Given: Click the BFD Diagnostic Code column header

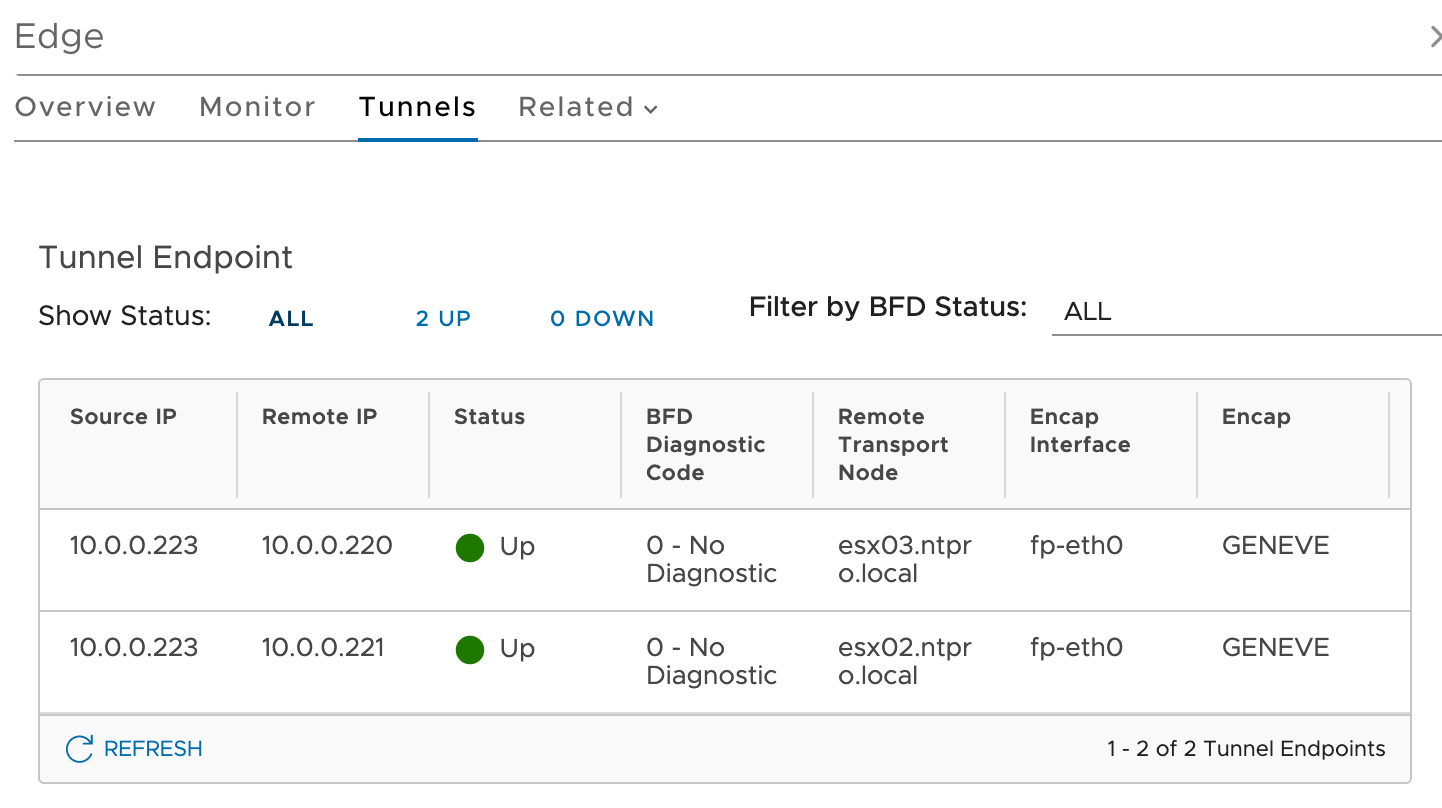Looking at the screenshot, I should click(x=706, y=445).
